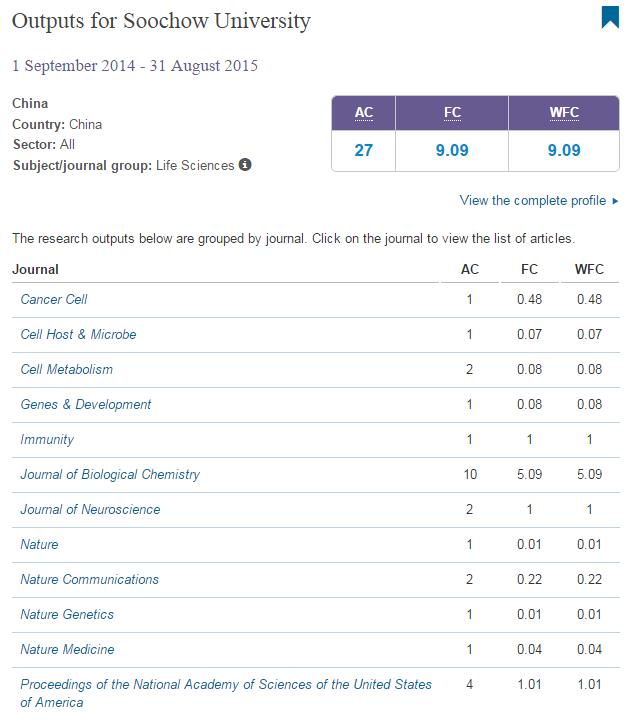Viewport: 633px width, 722px height.
Task: Open Journal of Biological Chemistry articles
Action: pyautogui.click(x=110, y=474)
